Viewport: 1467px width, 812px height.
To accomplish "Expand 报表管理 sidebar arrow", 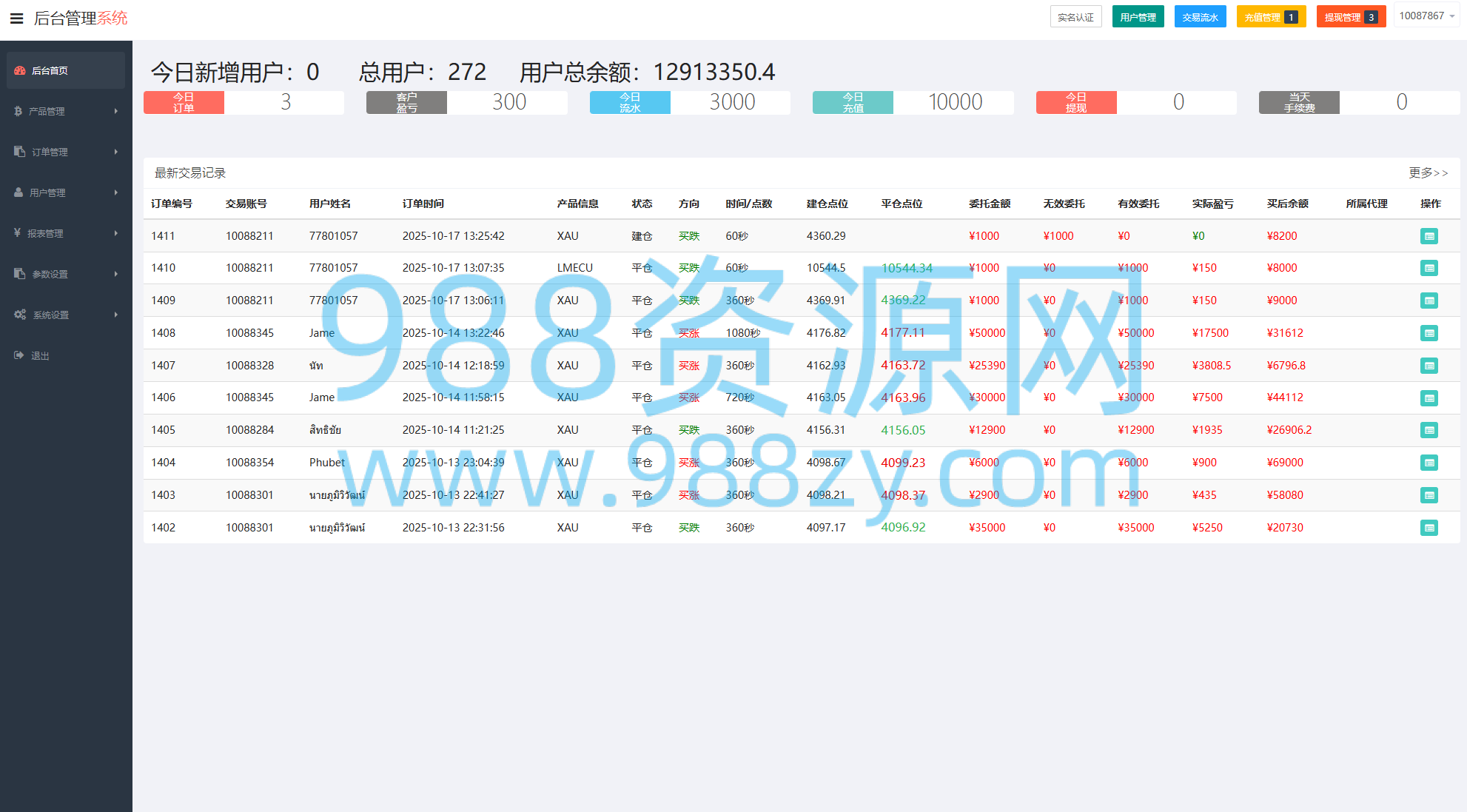I will (x=116, y=233).
